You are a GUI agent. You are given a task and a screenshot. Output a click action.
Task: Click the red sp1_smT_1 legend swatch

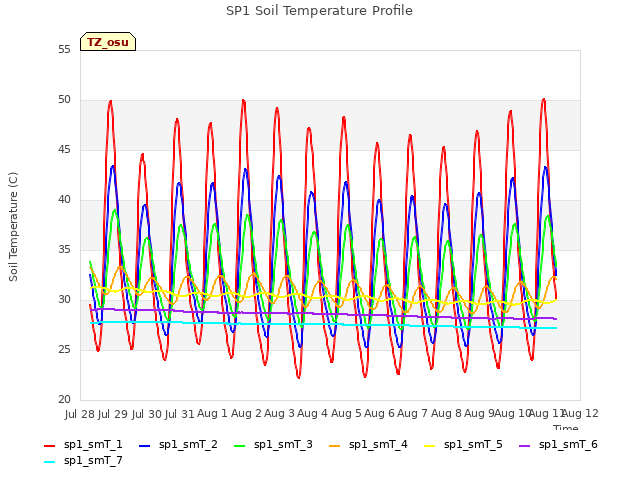pyautogui.click(x=49, y=446)
